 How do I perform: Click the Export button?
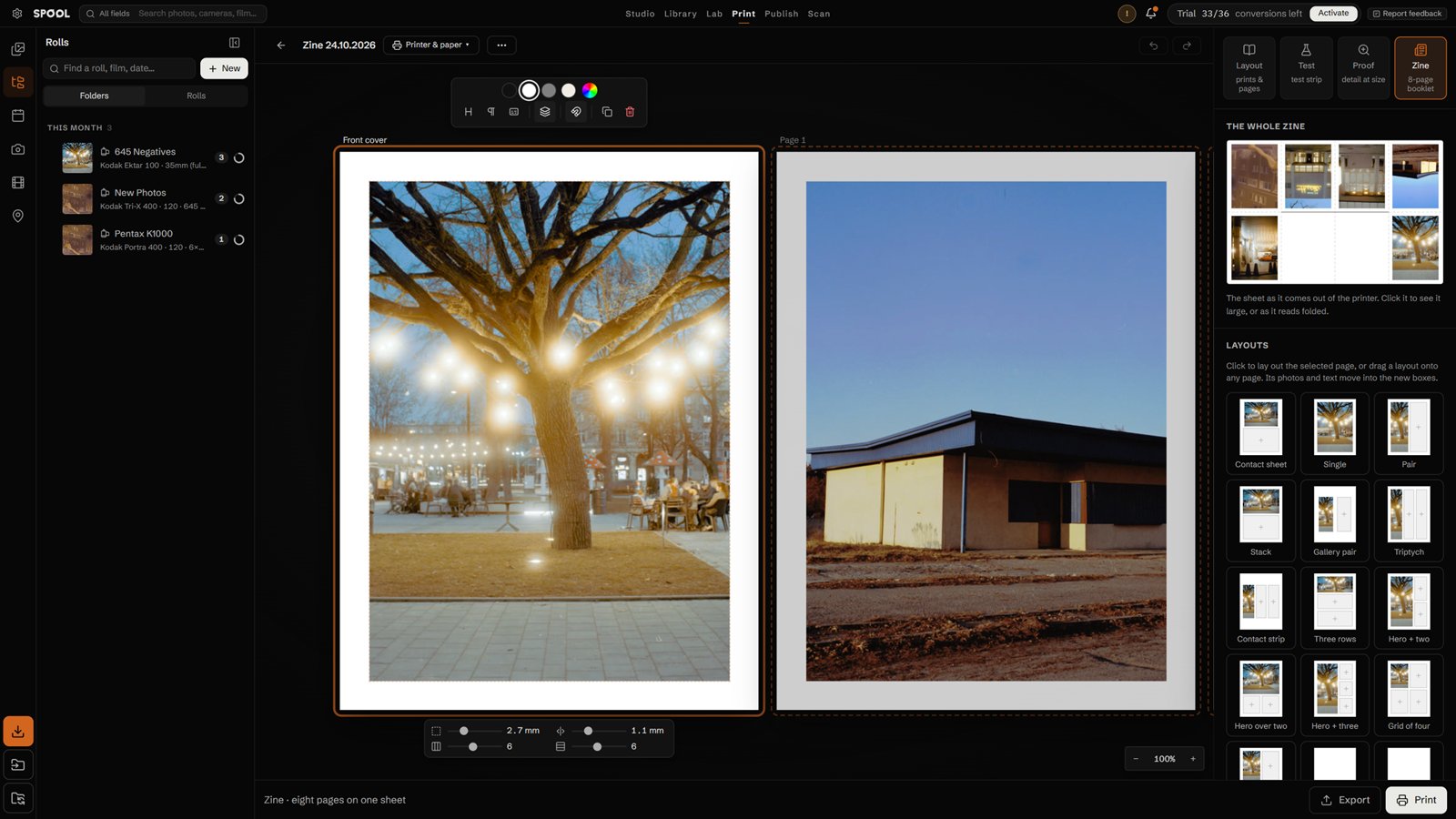coord(1345,800)
